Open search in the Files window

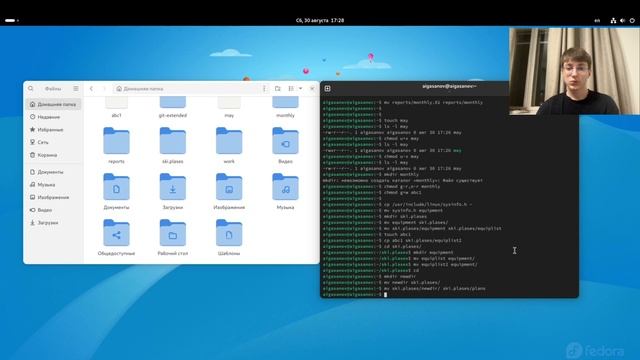(31, 89)
